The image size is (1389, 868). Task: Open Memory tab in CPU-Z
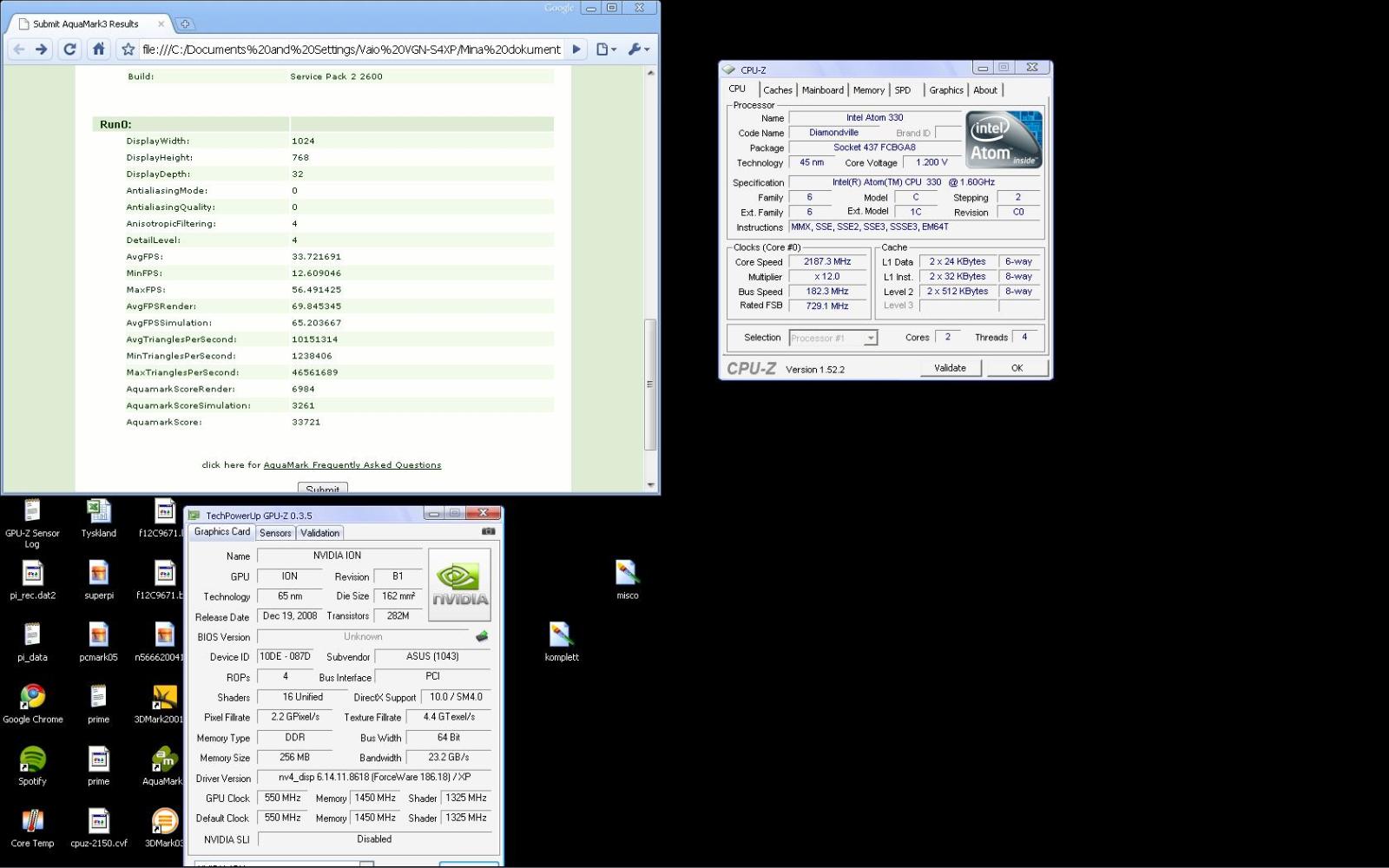click(x=869, y=90)
